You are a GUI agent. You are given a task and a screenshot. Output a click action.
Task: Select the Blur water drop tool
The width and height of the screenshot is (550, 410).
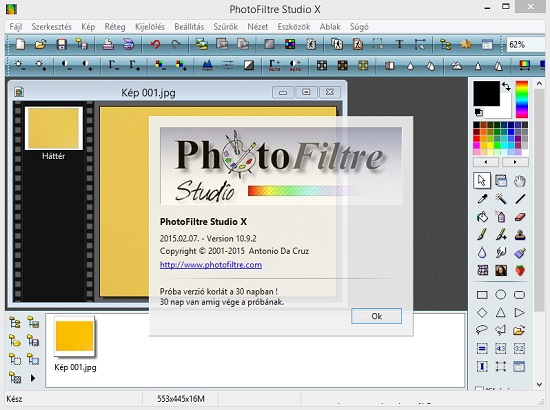[x=482, y=253]
